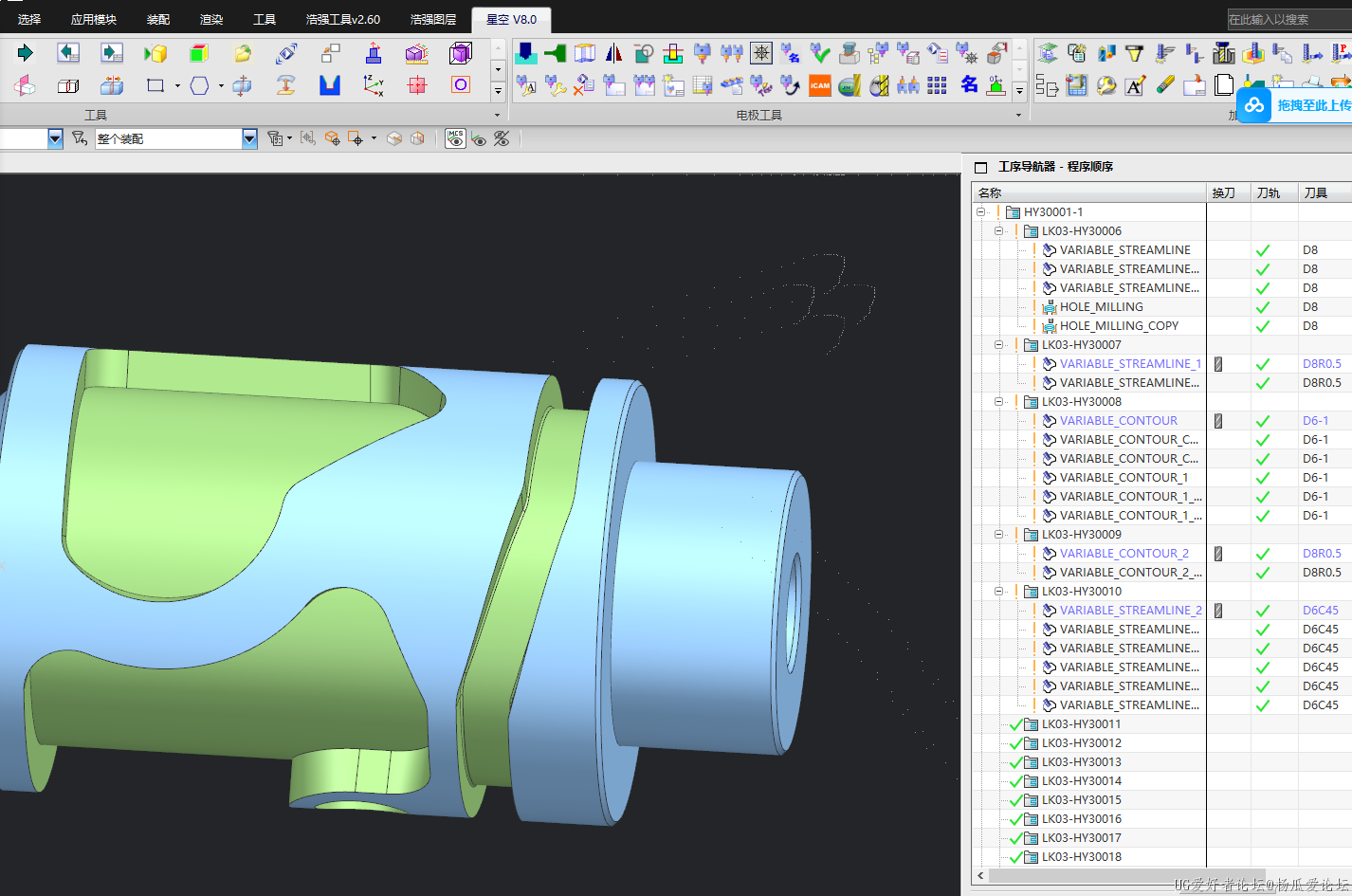Click the electrode delete red X icon

click(584, 85)
